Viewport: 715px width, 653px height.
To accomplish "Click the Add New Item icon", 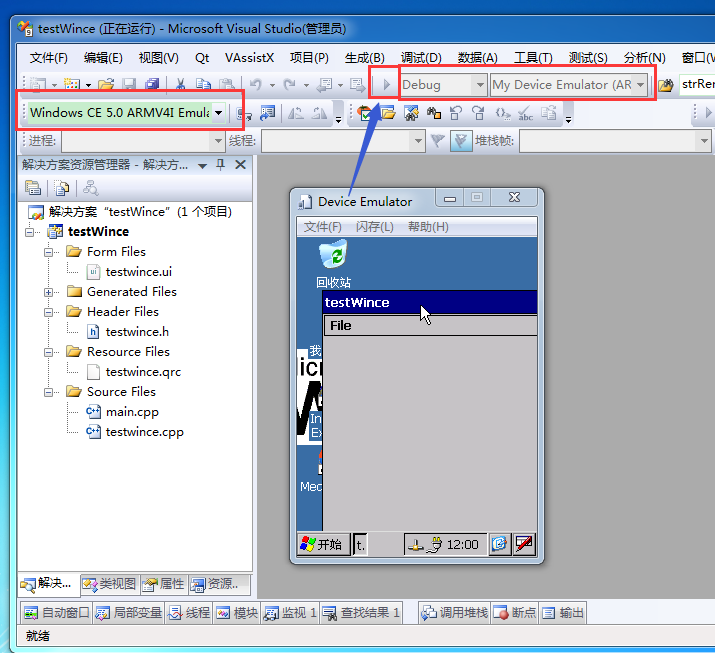I will point(72,84).
